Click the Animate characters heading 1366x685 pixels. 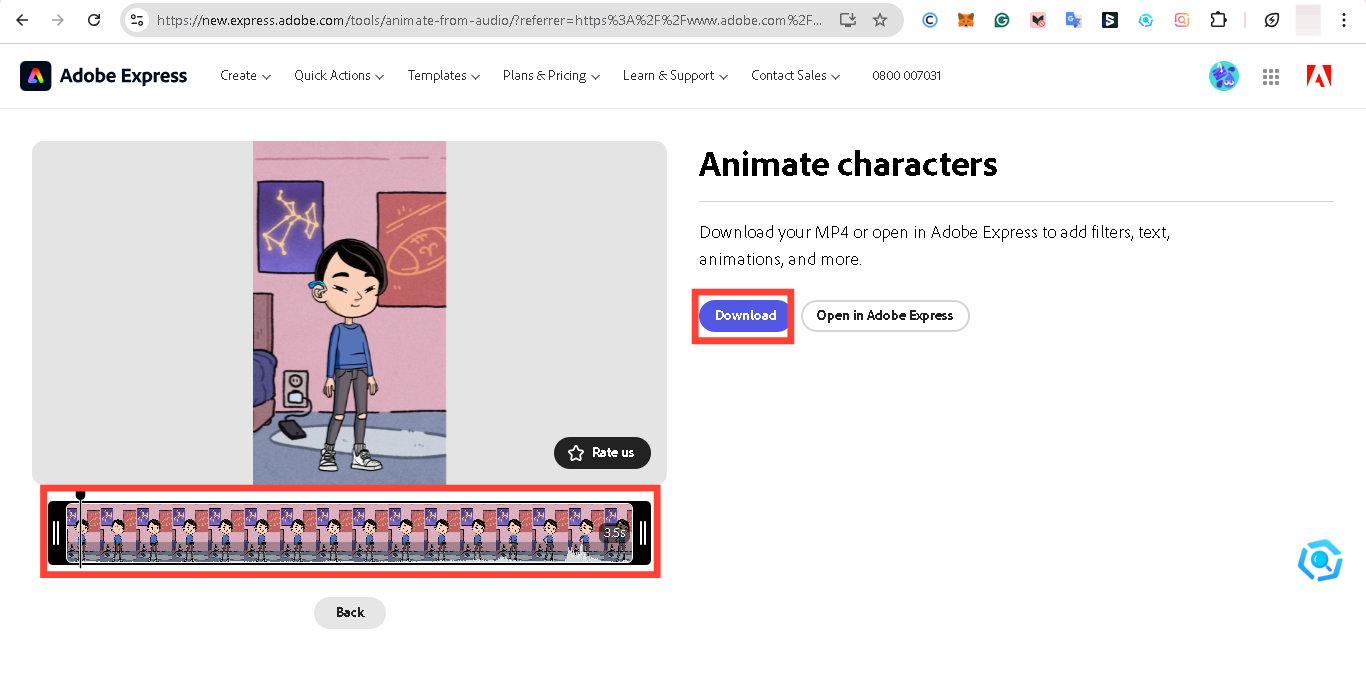pyautogui.click(x=848, y=164)
